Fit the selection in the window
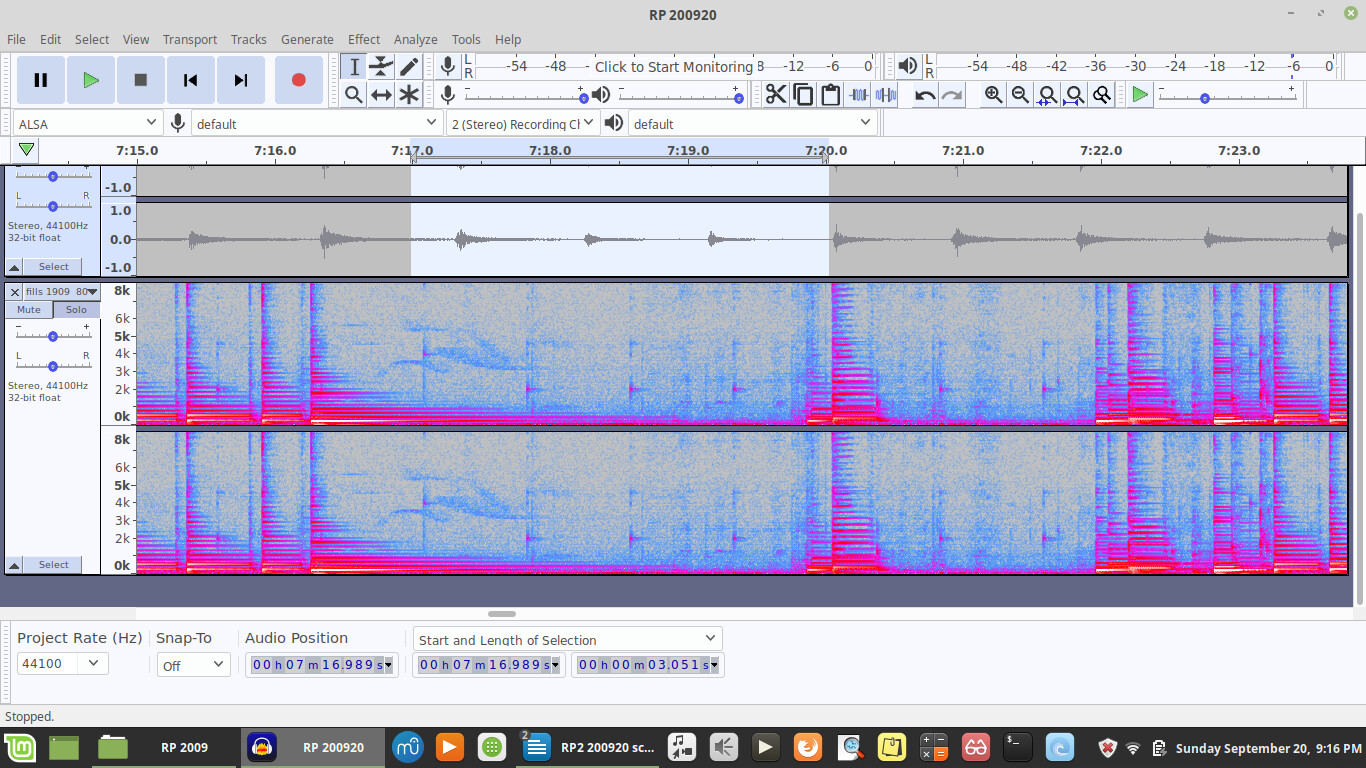 pyautogui.click(x=1046, y=94)
